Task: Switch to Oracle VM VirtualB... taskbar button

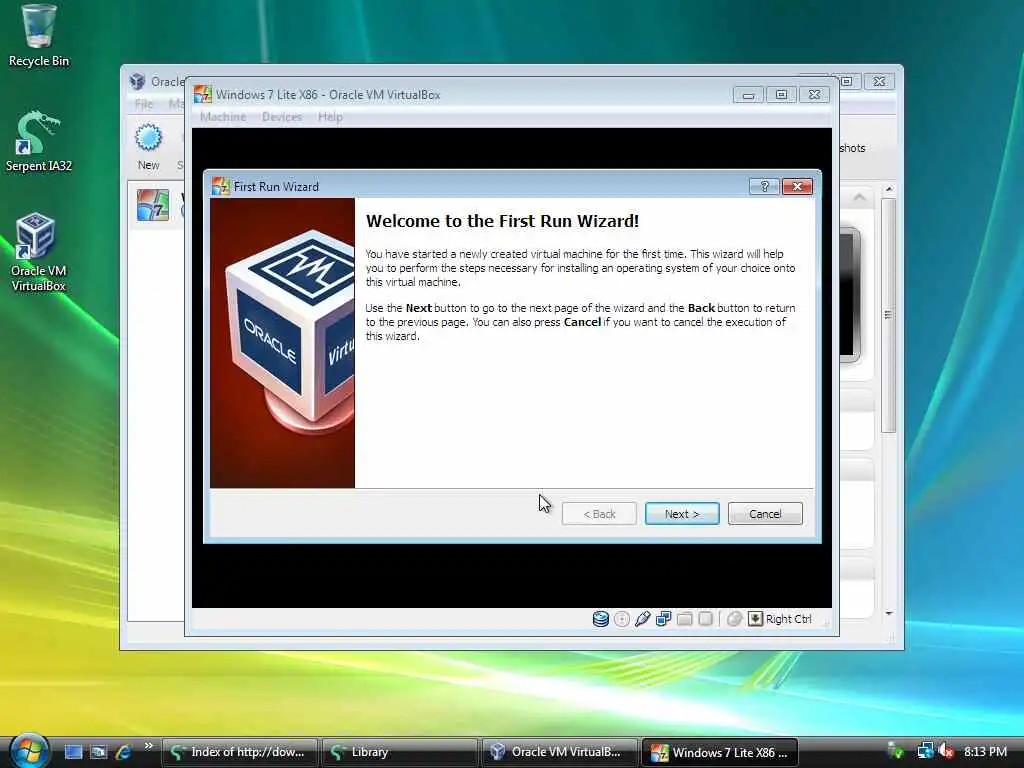Action: (560, 752)
